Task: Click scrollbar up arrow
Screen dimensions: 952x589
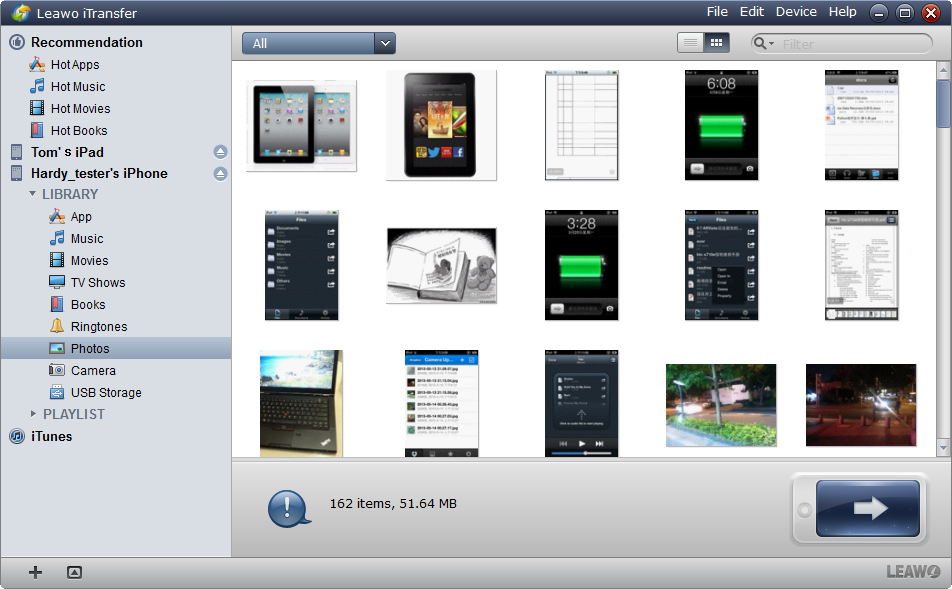Action: coord(943,69)
